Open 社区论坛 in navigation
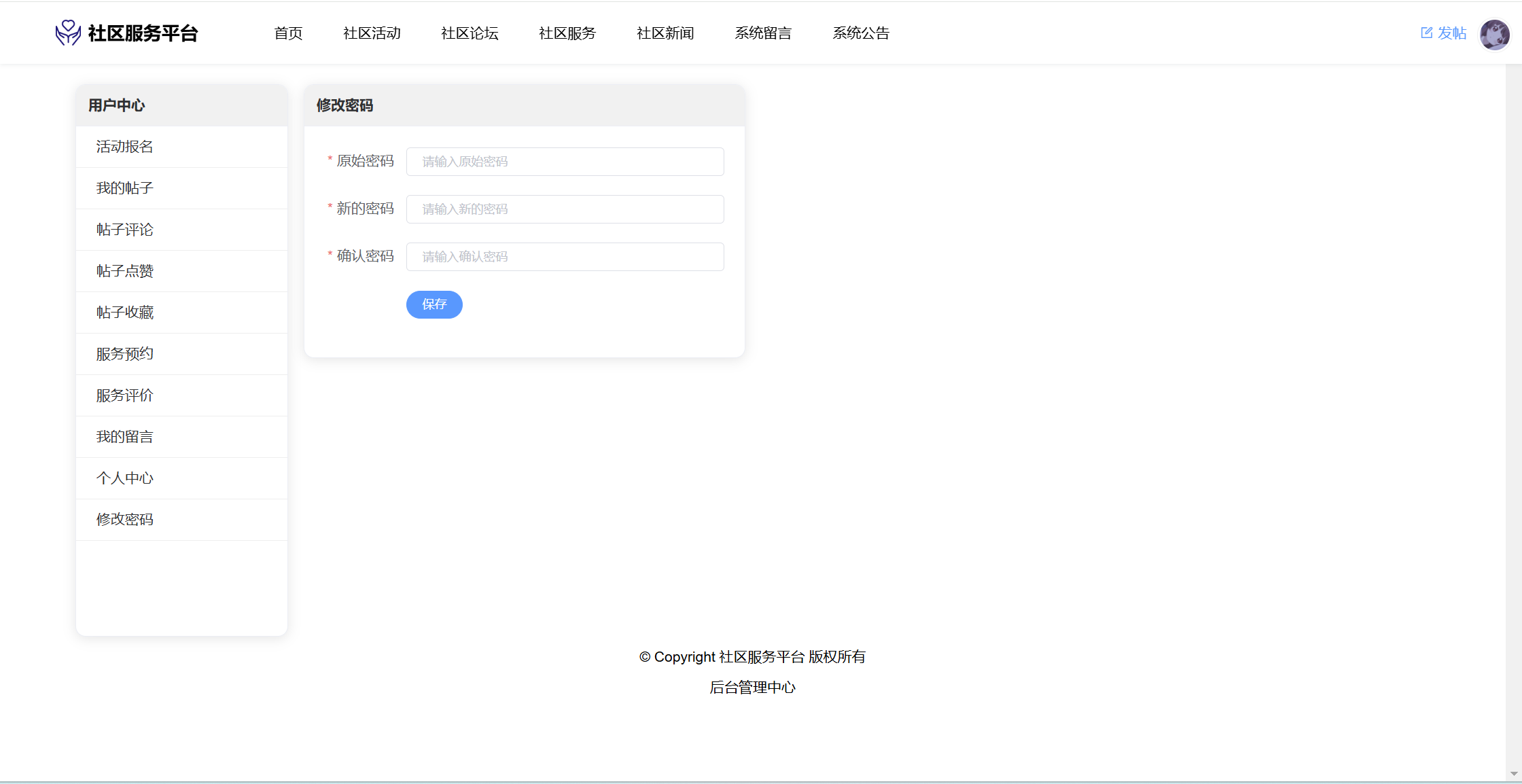The image size is (1522, 784). (x=470, y=33)
